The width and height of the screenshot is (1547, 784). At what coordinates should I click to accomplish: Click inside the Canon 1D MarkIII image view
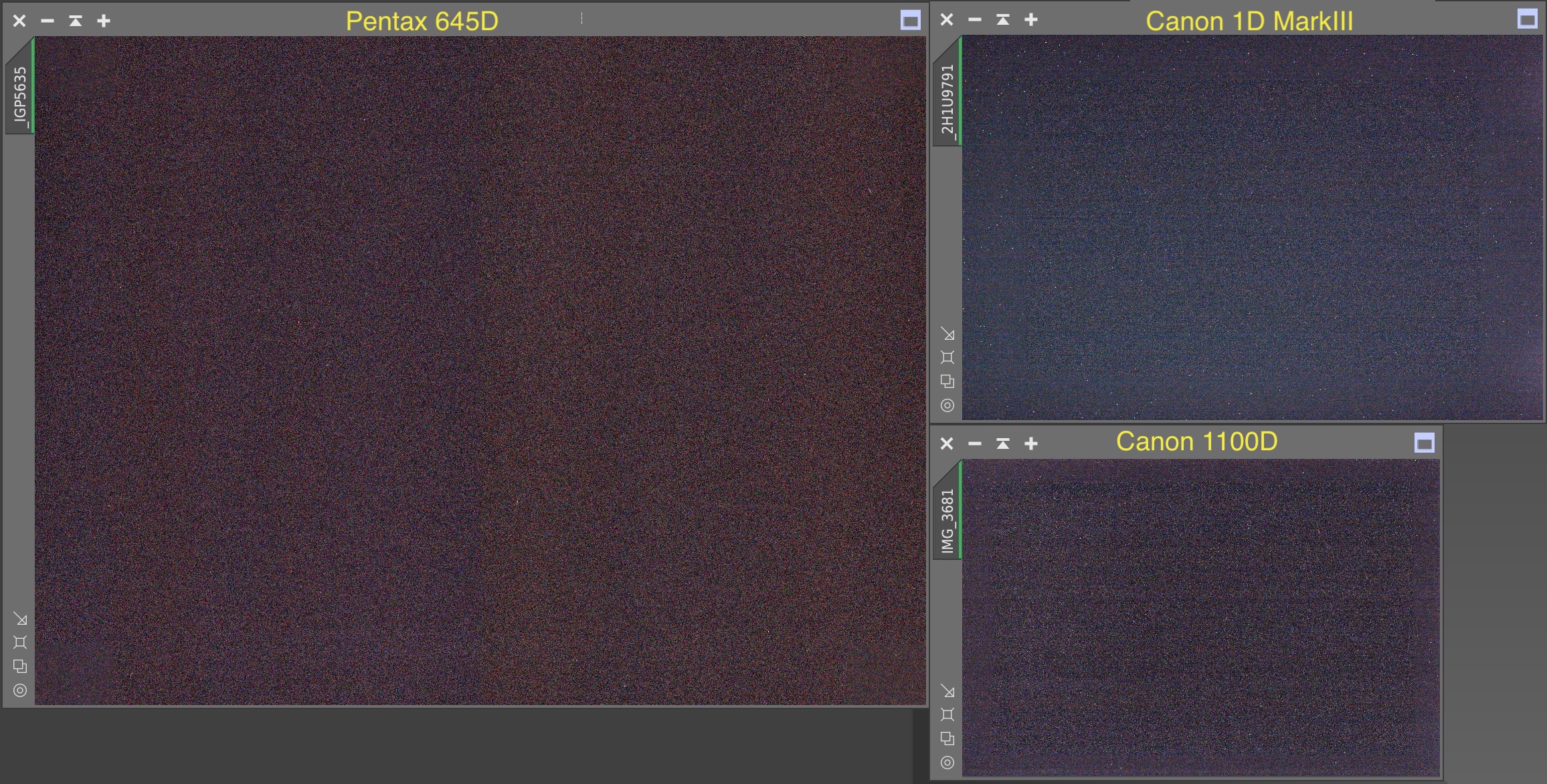1253,227
